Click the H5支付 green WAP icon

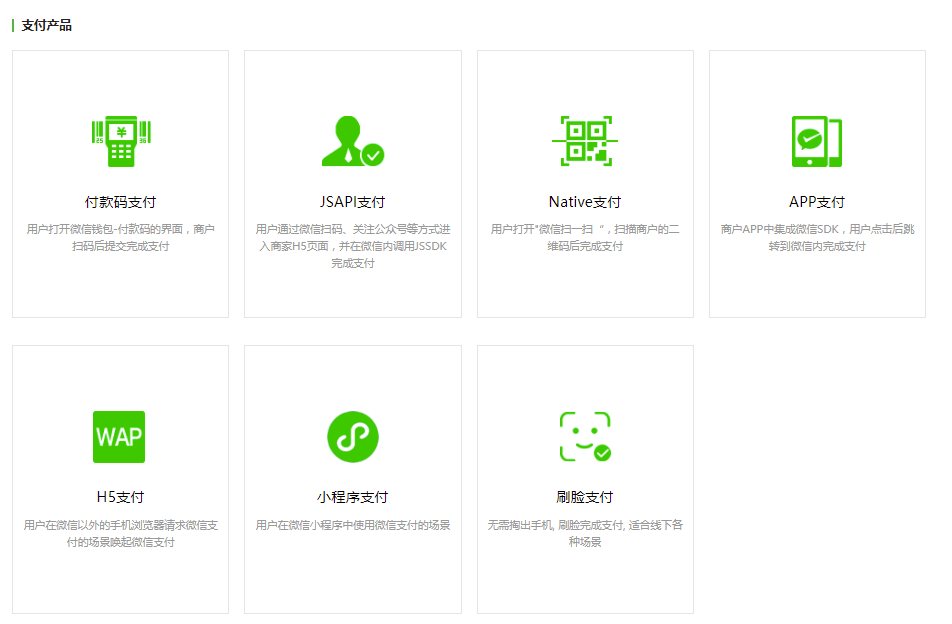point(119,436)
